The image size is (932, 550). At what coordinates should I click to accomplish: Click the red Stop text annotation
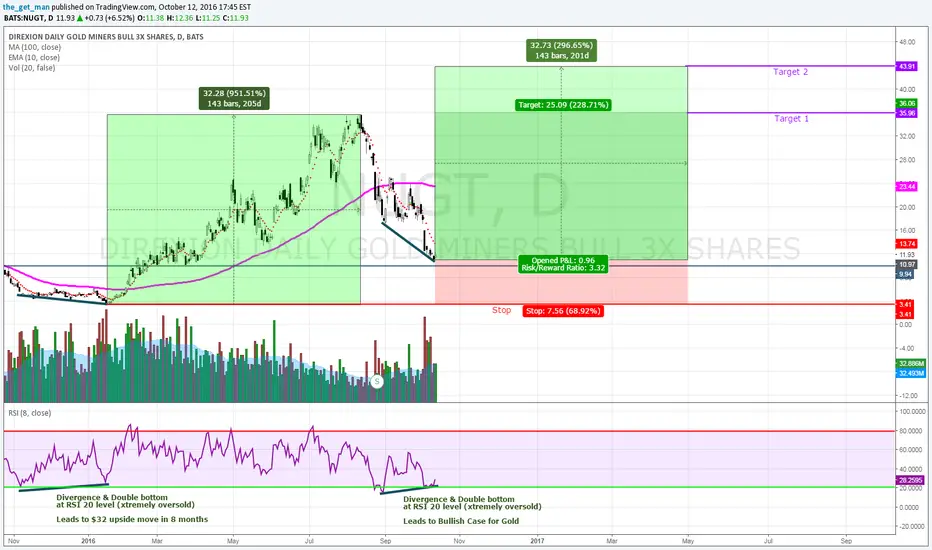(501, 310)
